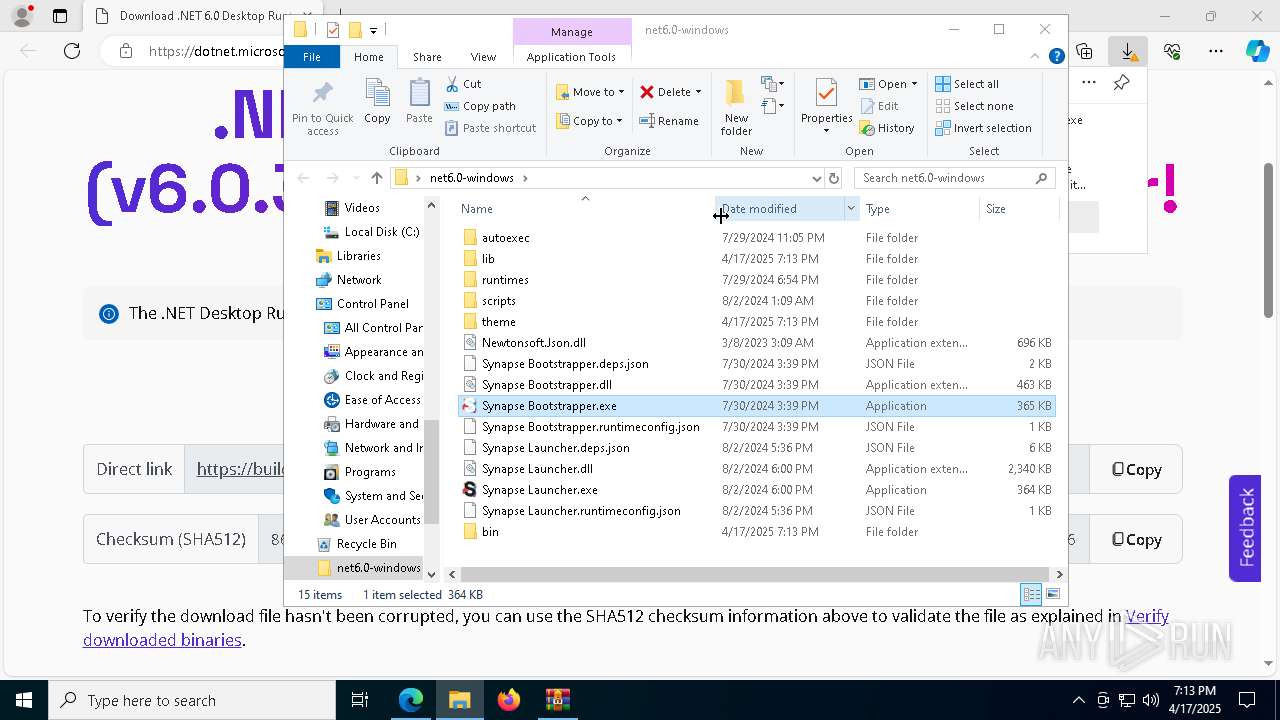Click Invert selection in the ribbon

983,128
